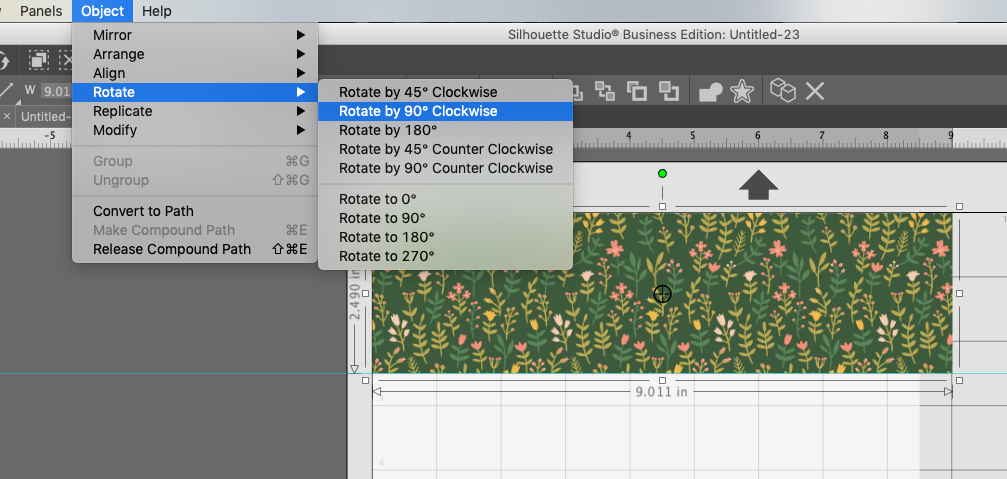Viewport: 1007px width, 479px height.
Task: Choose Rotate to 90°
Action: coord(445,218)
